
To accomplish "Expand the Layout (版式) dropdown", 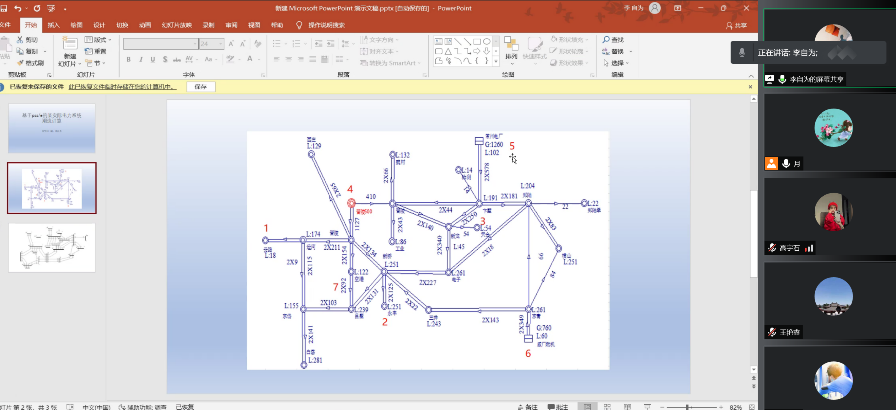I will click(x=98, y=39).
